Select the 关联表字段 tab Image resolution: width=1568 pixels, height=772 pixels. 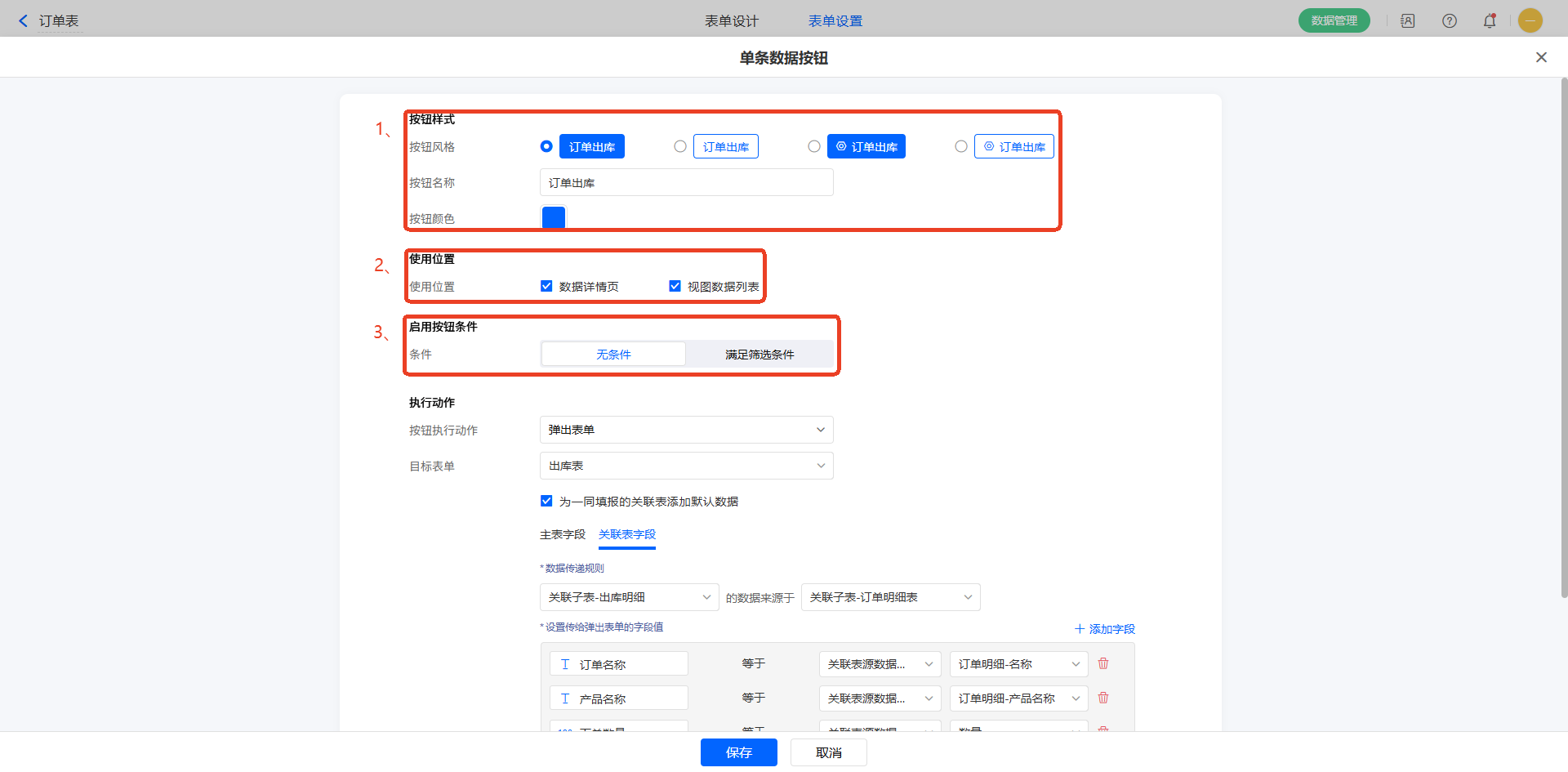pyautogui.click(x=627, y=534)
